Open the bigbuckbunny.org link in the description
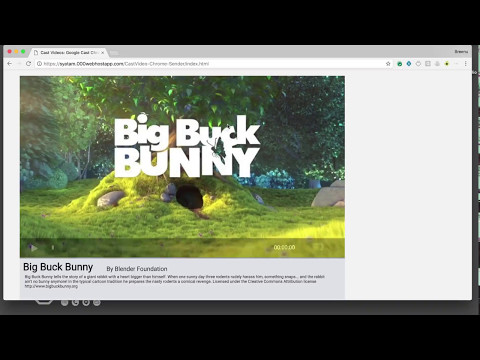 (51, 286)
